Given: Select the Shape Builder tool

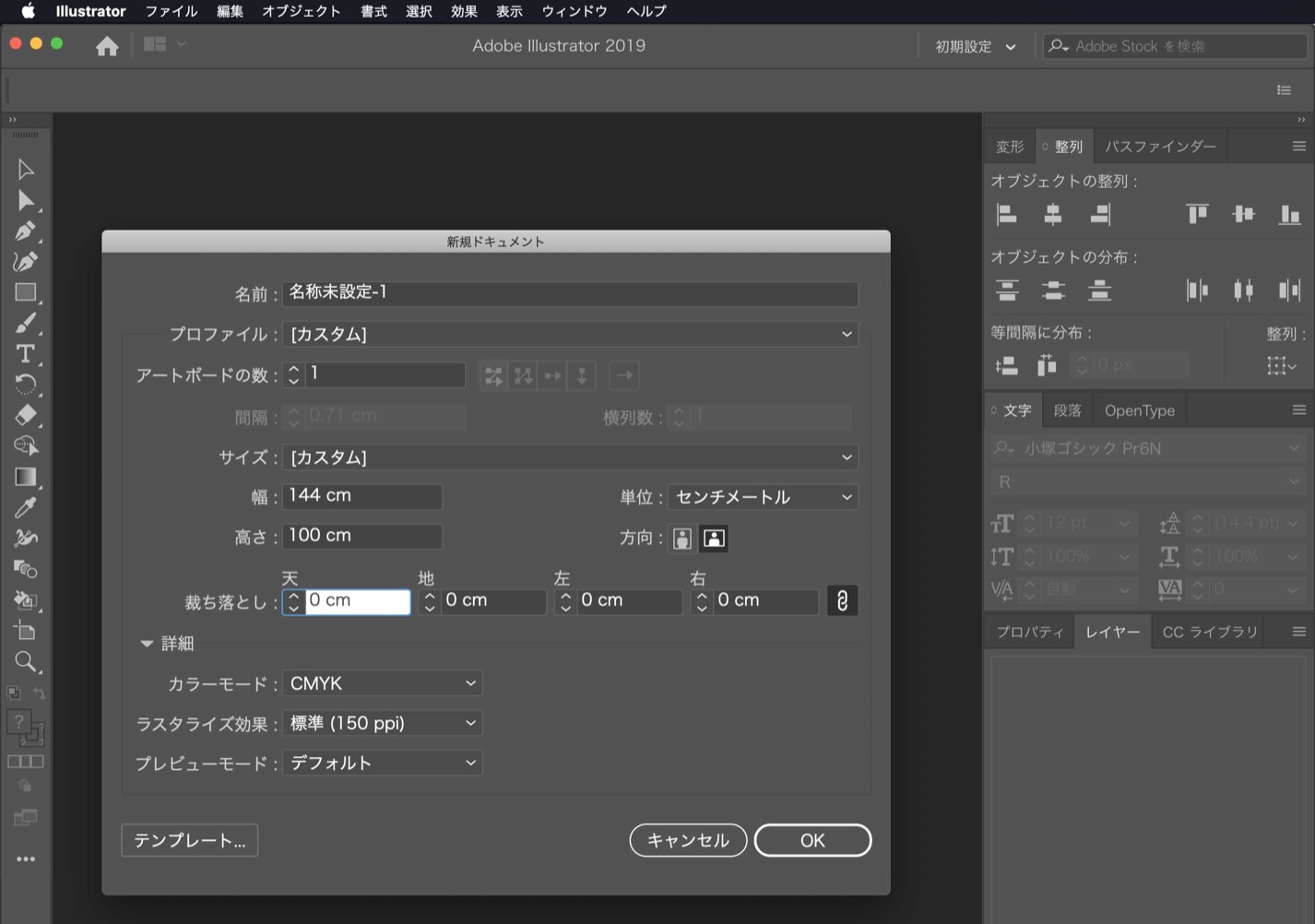Looking at the screenshot, I should click(x=25, y=446).
